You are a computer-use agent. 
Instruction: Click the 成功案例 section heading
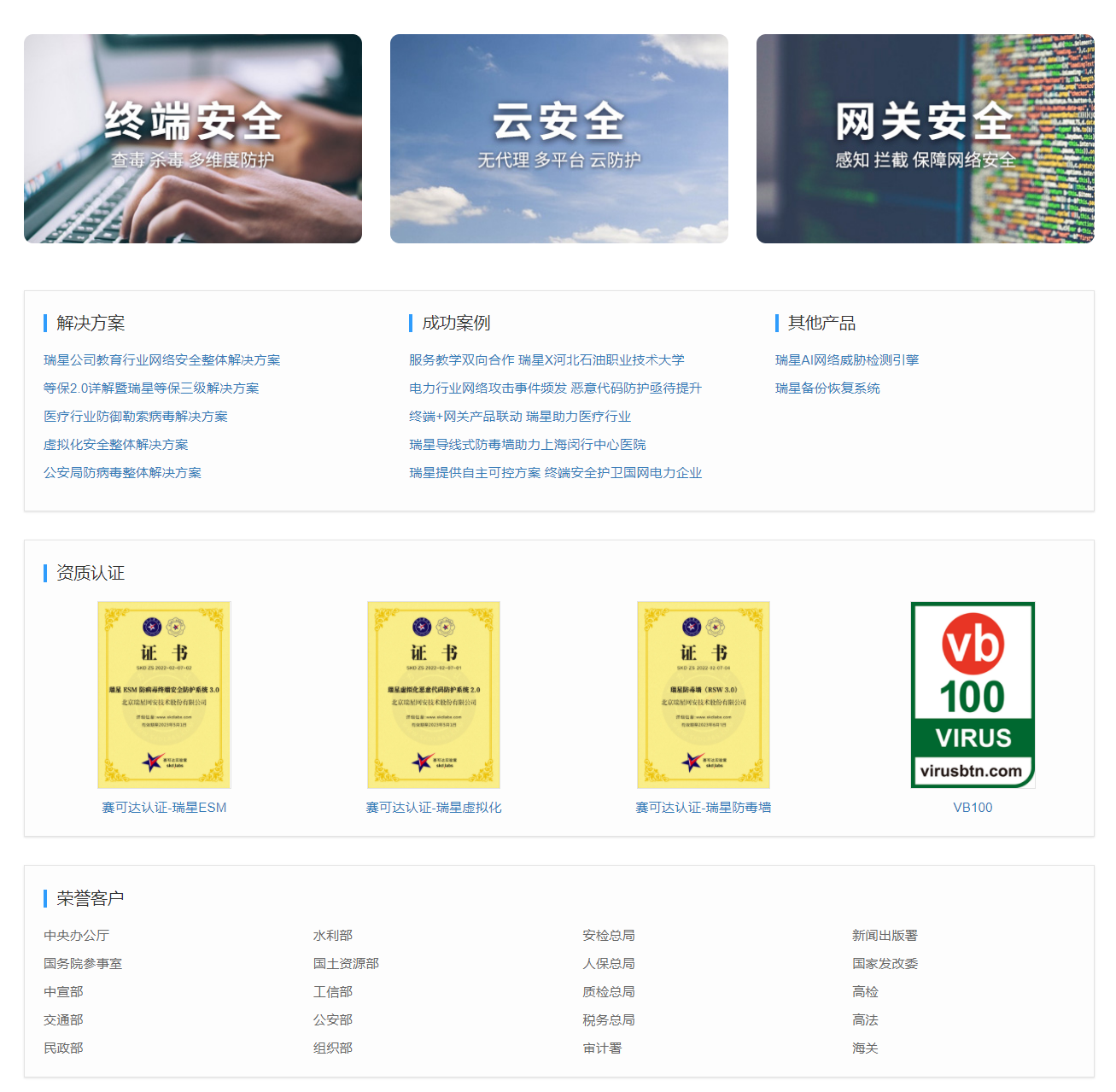(453, 324)
